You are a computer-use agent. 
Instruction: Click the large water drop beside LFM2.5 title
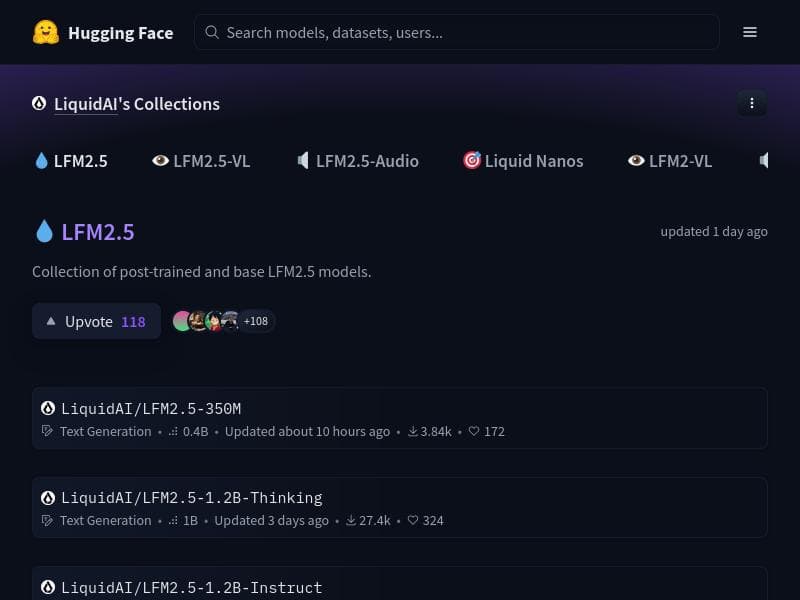(x=44, y=231)
